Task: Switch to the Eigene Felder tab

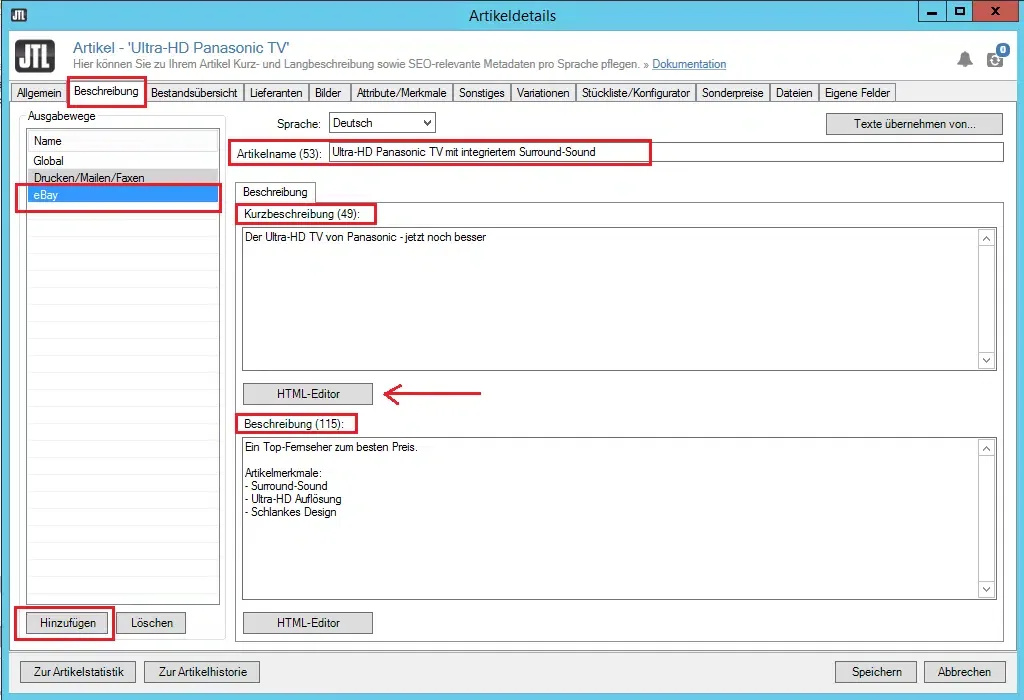Action: tap(857, 93)
